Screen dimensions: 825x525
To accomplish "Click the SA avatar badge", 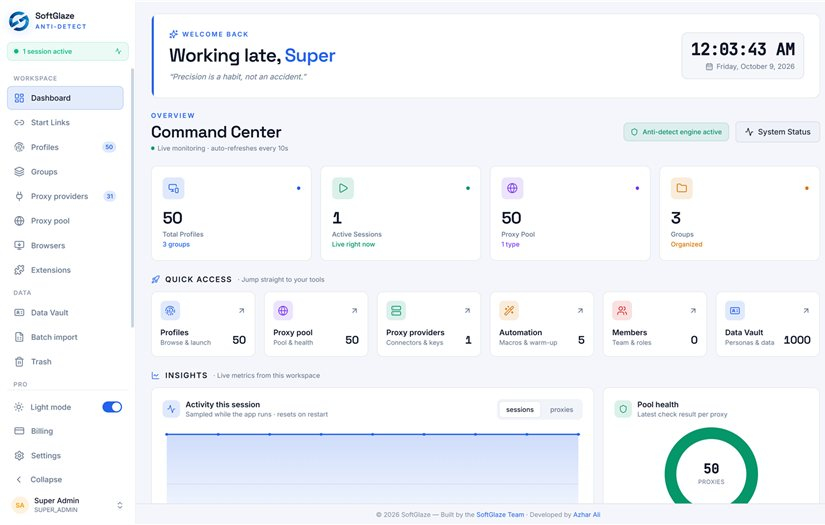I will pyautogui.click(x=20, y=505).
